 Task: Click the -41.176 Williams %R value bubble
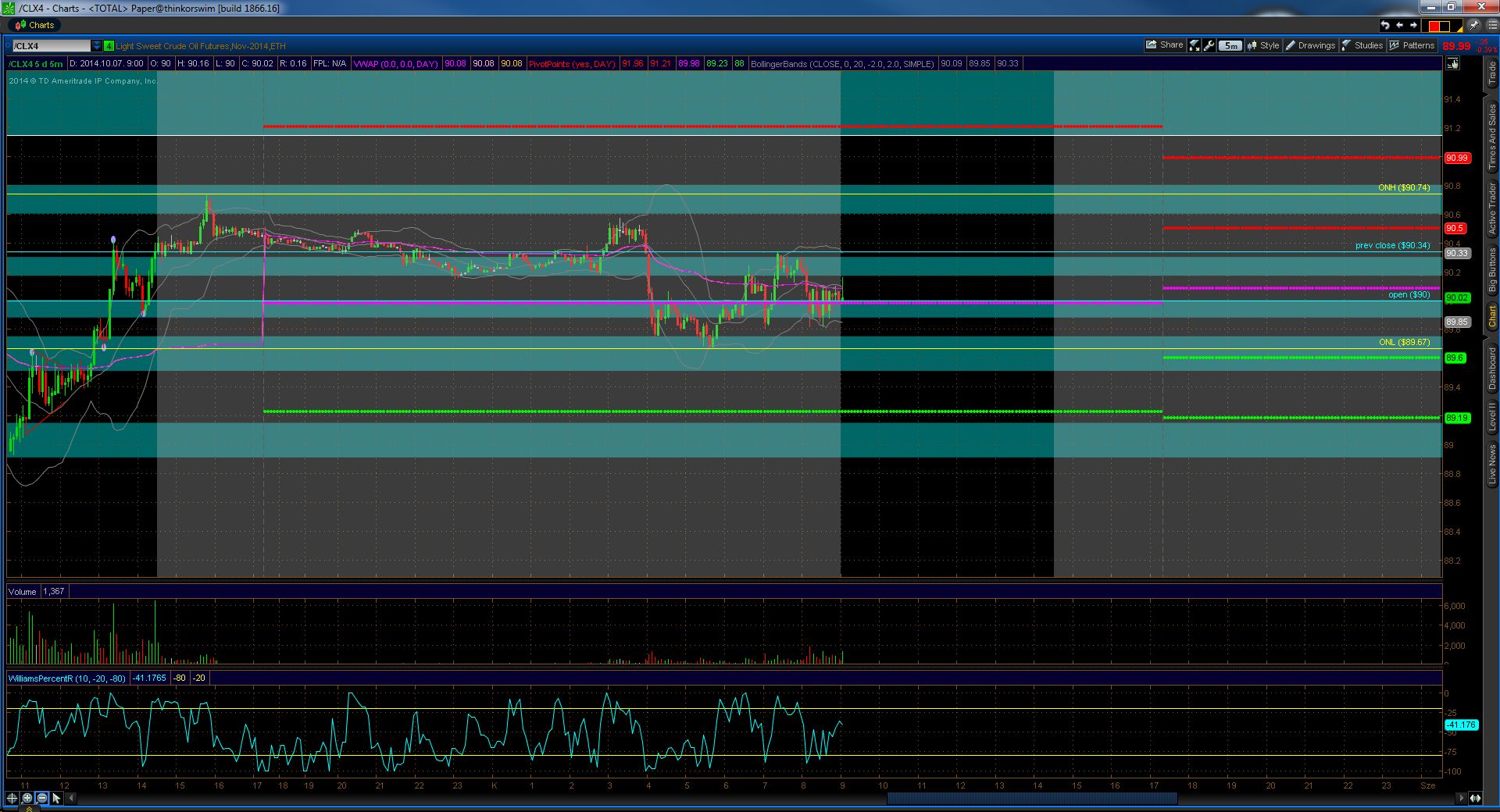pyautogui.click(x=1461, y=725)
